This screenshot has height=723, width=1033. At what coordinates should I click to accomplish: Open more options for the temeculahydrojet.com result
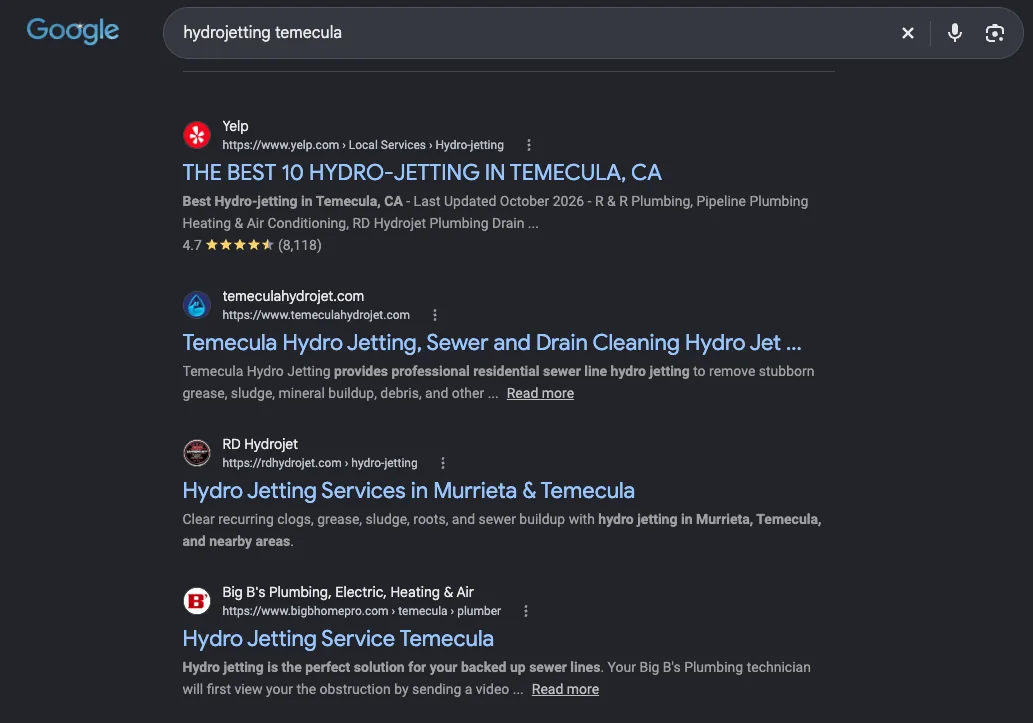click(434, 315)
